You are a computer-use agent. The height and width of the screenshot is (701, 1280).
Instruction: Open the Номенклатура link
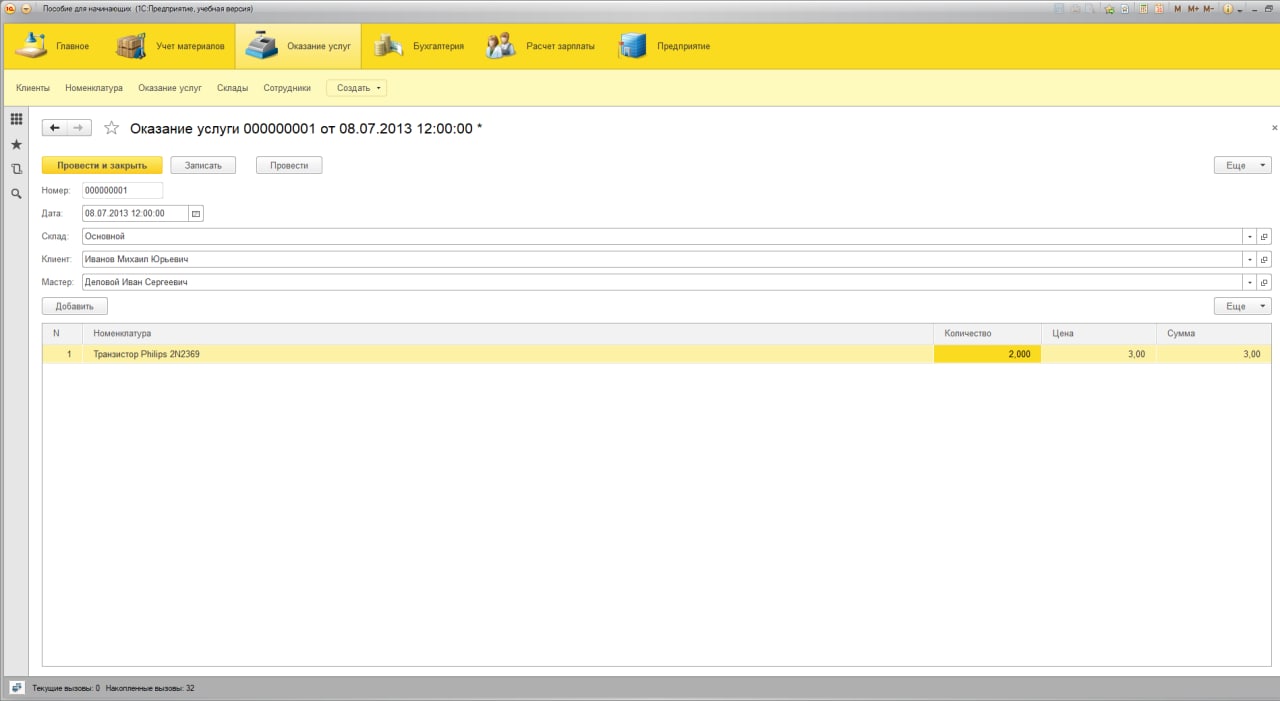[x=94, y=88]
